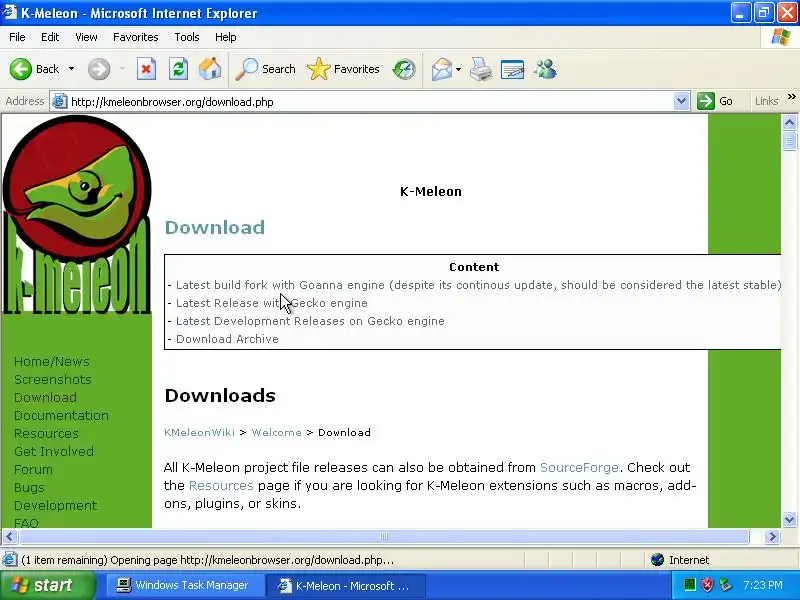Click vertical scrollbar up arrow
Viewport: 800px width, 600px height.
click(x=789, y=122)
